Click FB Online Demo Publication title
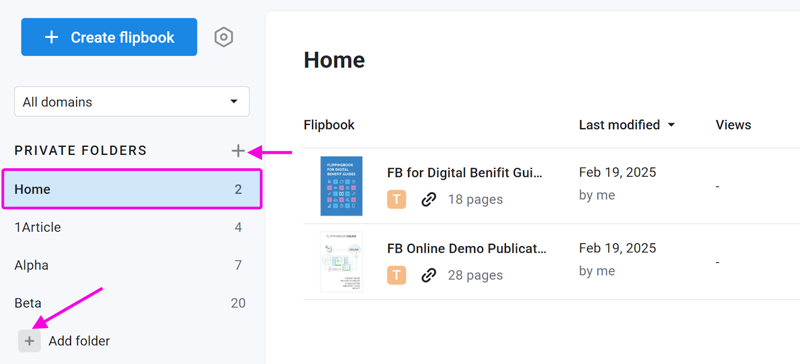800x364 pixels. pos(467,249)
